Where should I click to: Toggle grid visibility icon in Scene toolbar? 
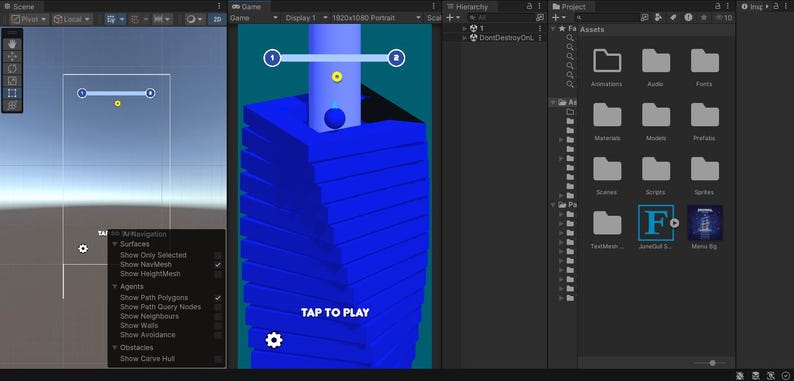tap(110, 19)
